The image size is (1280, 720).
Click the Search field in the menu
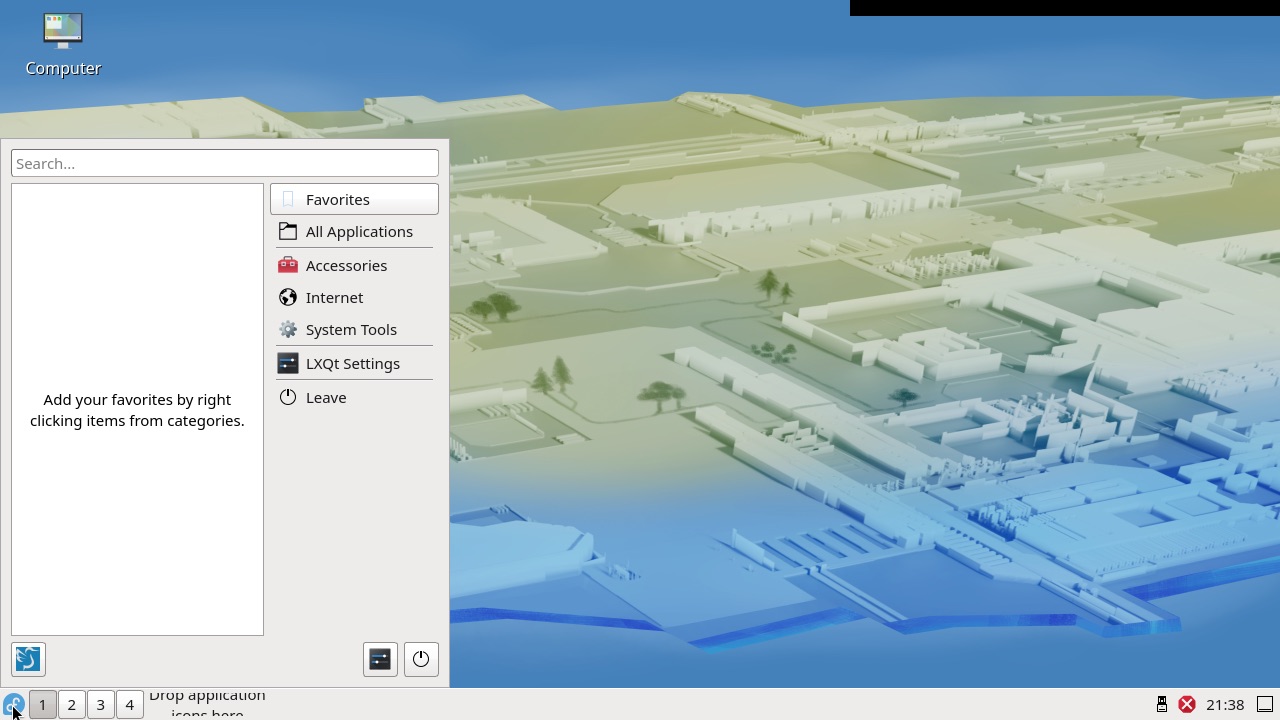[225, 163]
